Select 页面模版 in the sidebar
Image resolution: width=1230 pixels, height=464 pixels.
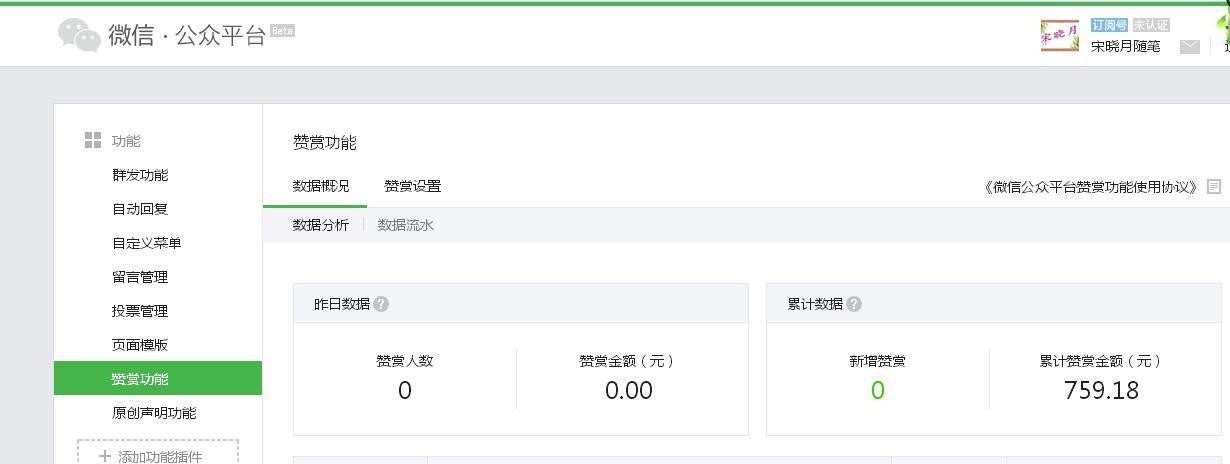140,345
